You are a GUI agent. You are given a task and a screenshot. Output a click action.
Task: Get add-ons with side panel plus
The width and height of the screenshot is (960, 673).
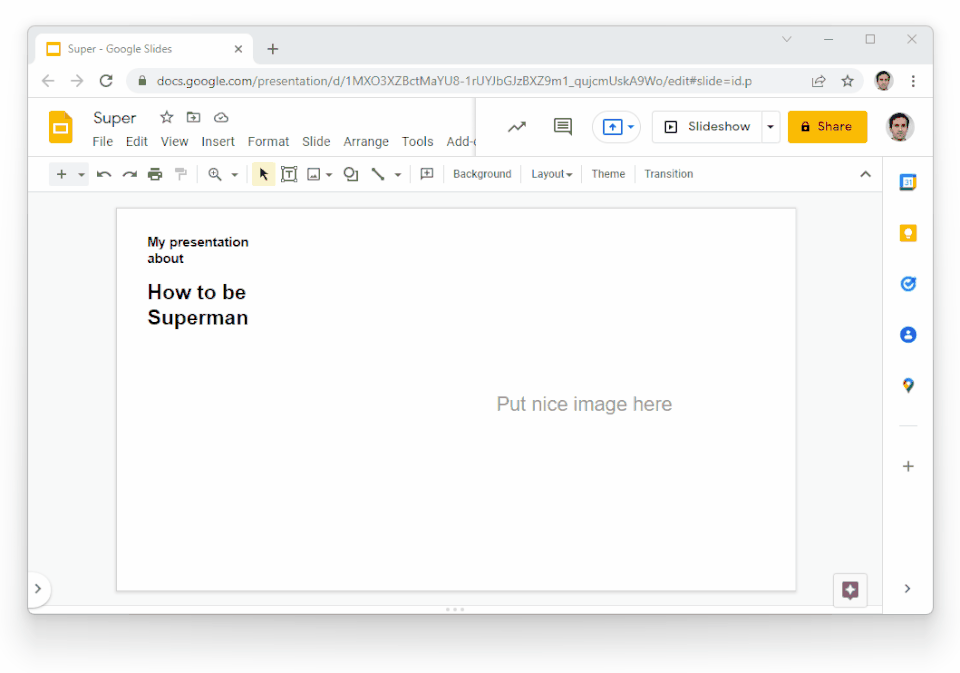[908, 467]
